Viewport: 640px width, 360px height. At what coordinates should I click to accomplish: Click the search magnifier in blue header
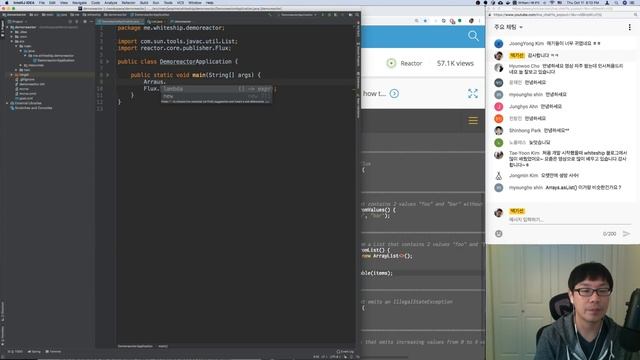[473, 36]
